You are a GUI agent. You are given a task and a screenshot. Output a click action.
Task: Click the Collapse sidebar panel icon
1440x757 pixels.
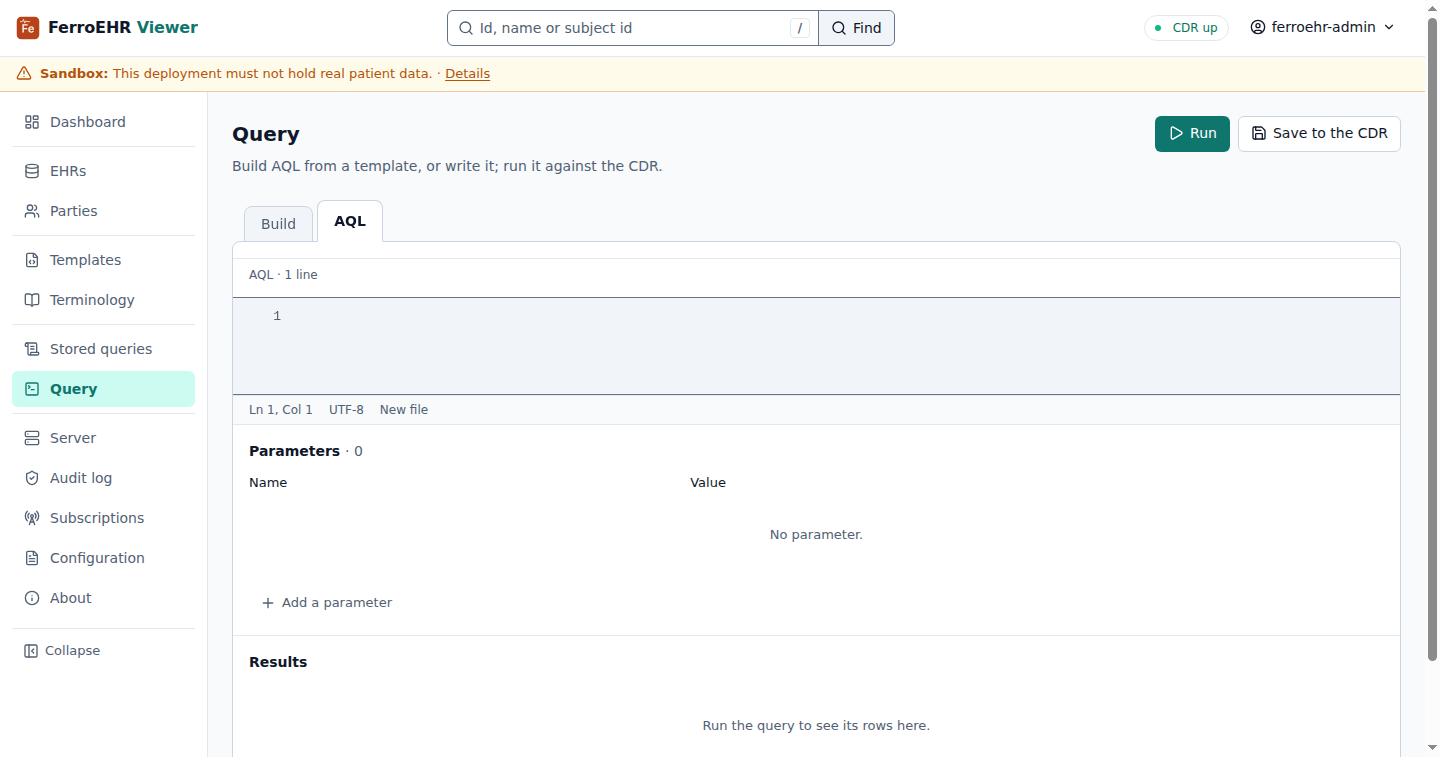pos(31,651)
